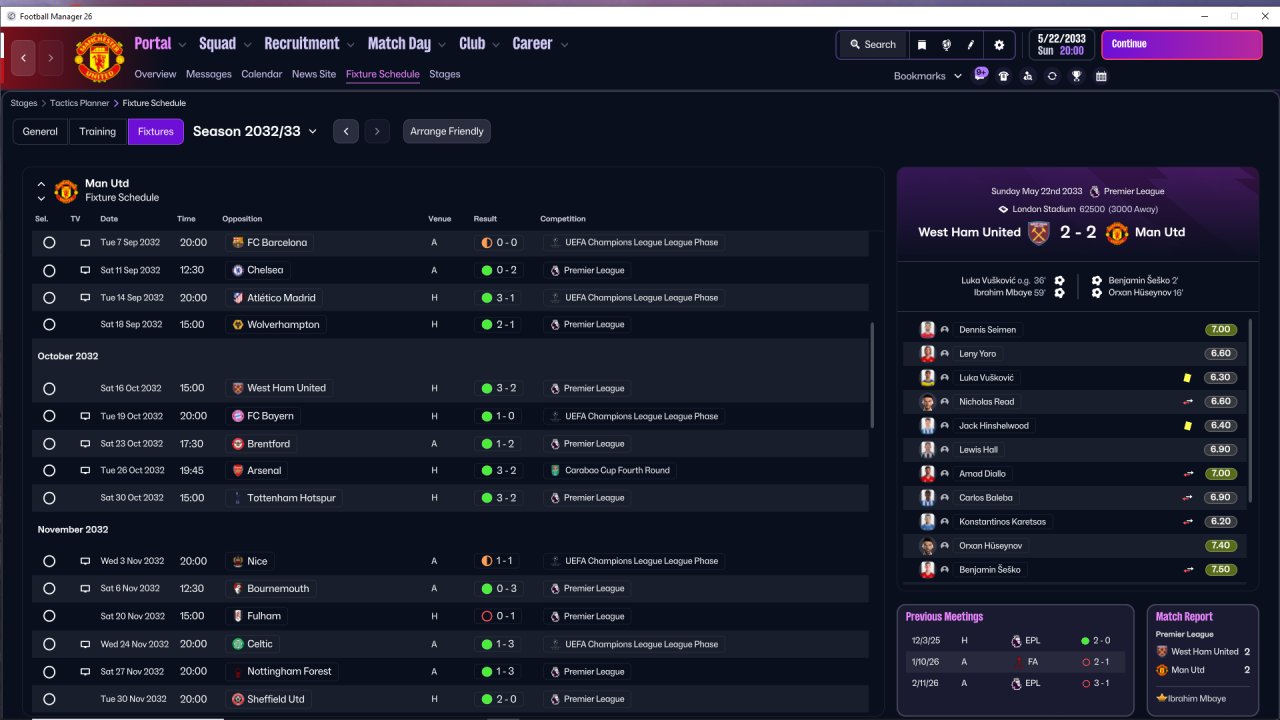Select the FC Barcelona fixture radio button
1280x720 pixels.
tap(49, 243)
